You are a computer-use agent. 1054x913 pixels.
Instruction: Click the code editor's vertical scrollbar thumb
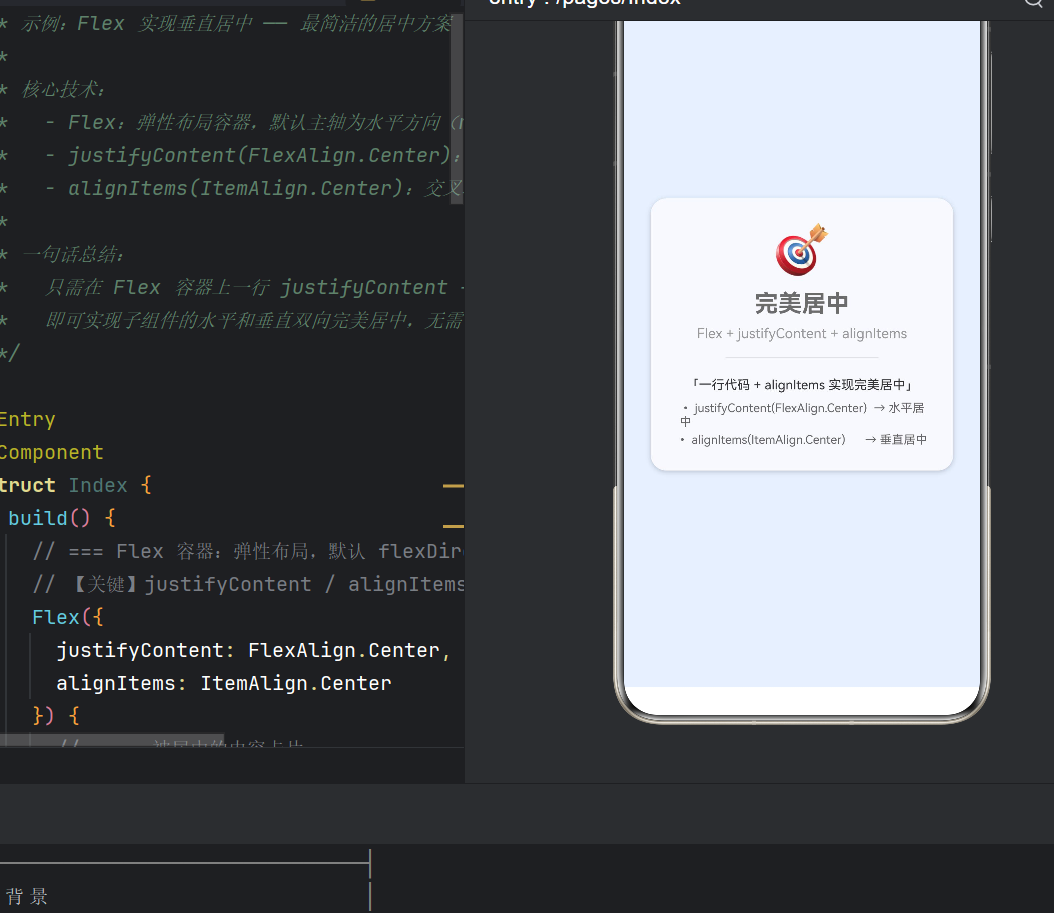click(456, 109)
